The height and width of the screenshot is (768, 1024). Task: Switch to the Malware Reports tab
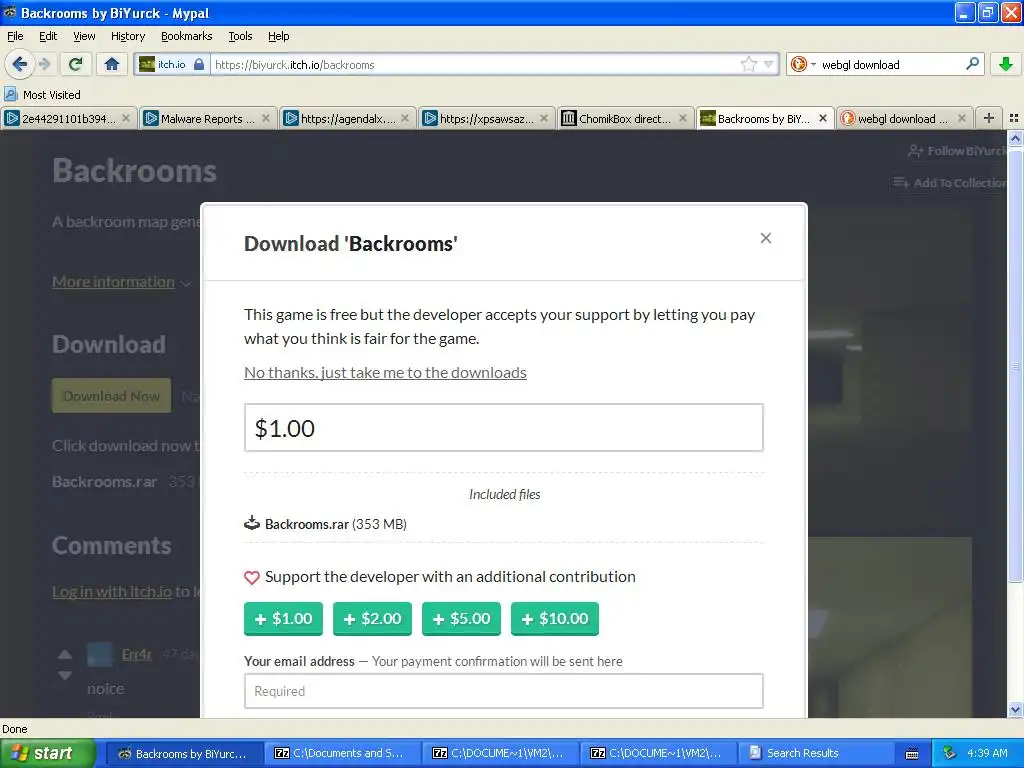coord(208,118)
